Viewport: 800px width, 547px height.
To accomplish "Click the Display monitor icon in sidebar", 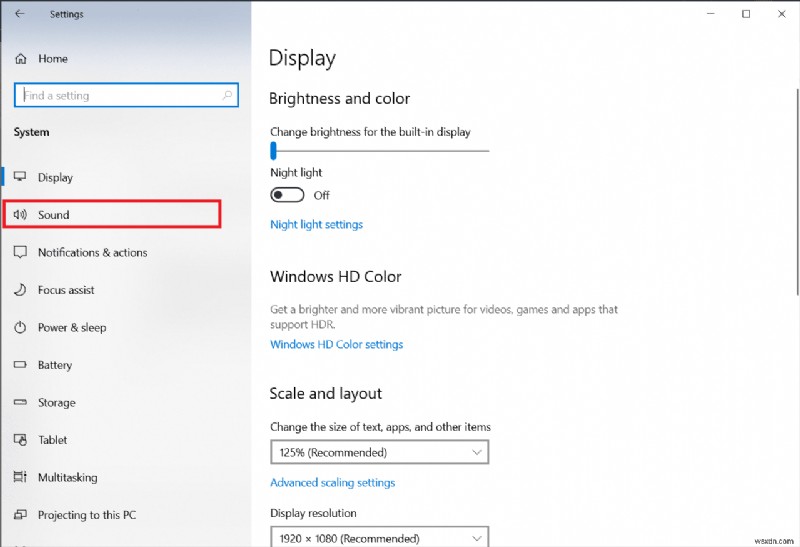I will pyautogui.click(x=19, y=177).
